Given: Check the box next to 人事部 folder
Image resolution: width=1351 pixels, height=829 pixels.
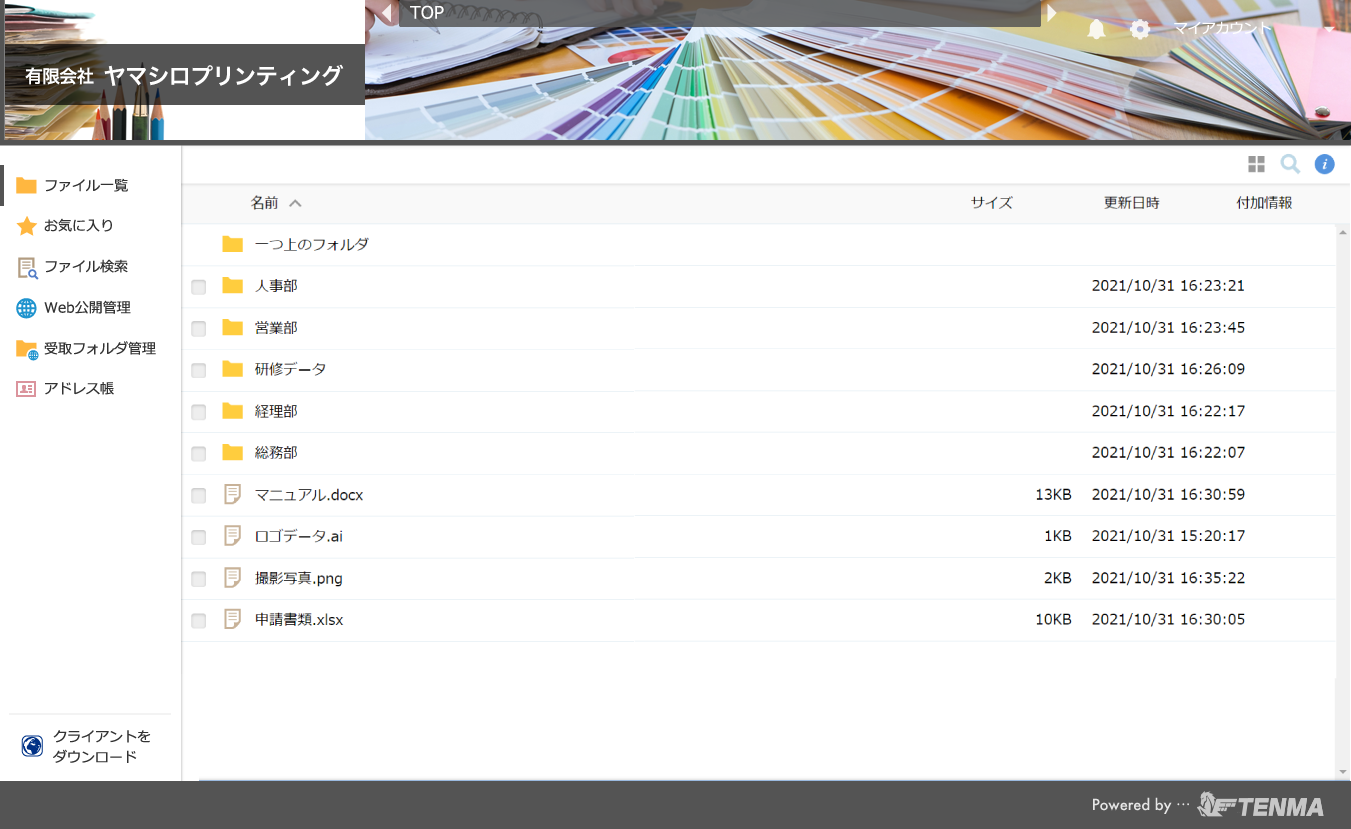Looking at the screenshot, I should coord(199,287).
